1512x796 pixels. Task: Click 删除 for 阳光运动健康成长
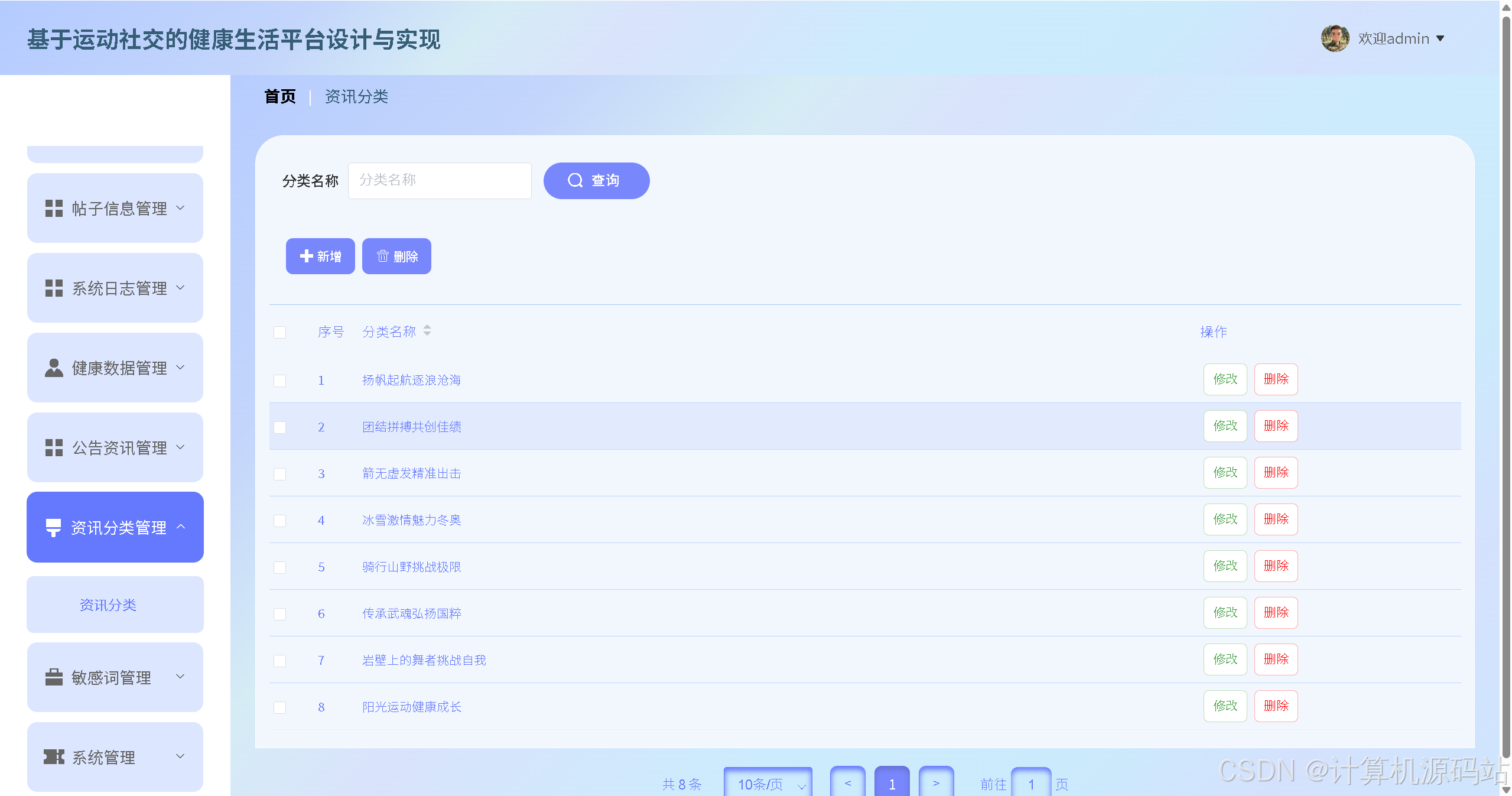1276,706
